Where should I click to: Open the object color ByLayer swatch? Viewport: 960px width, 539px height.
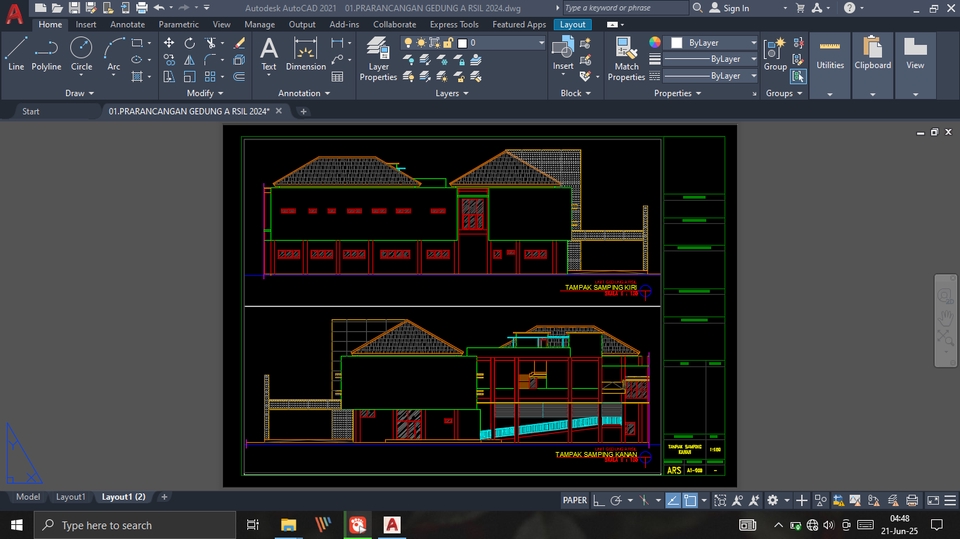(x=711, y=43)
